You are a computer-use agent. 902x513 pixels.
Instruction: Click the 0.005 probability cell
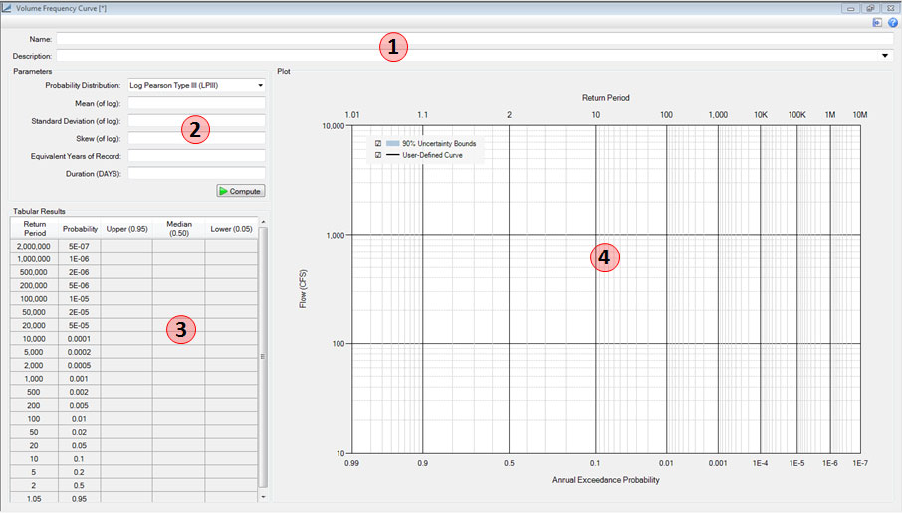[79, 405]
